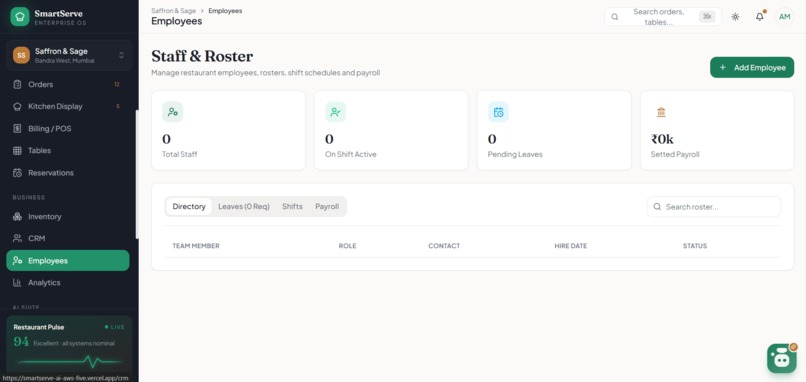The height and width of the screenshot is (382, 806).
Task: Click the STATUS column header
Action: 695,246
